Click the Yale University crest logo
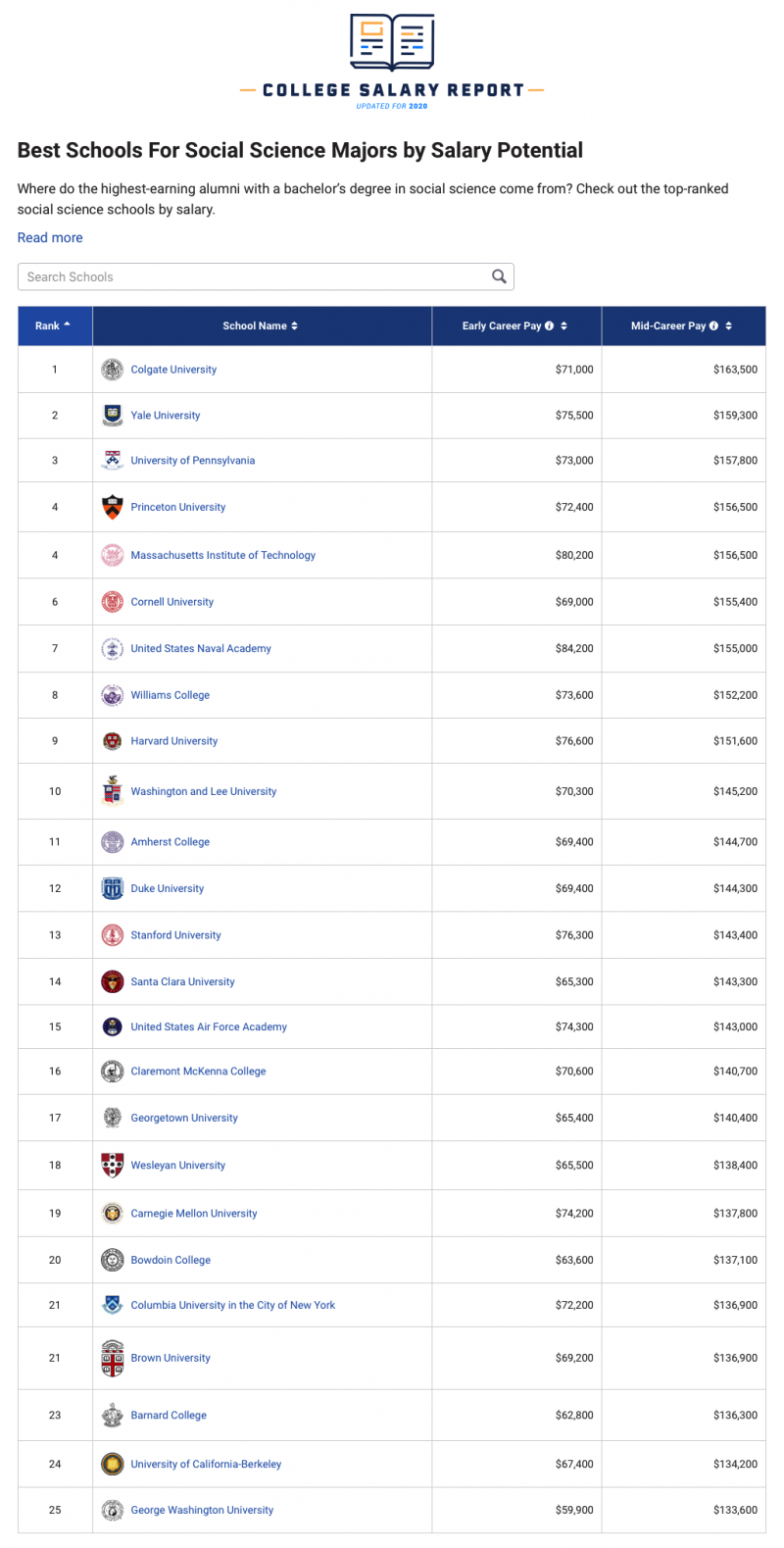The height and width of the screenshot is (1548, 784). (x=113, y=415)
